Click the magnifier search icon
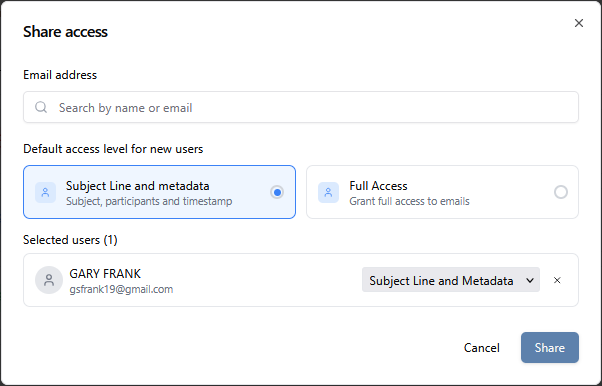This screenshot has width=602, height=386. click(41, 107)
